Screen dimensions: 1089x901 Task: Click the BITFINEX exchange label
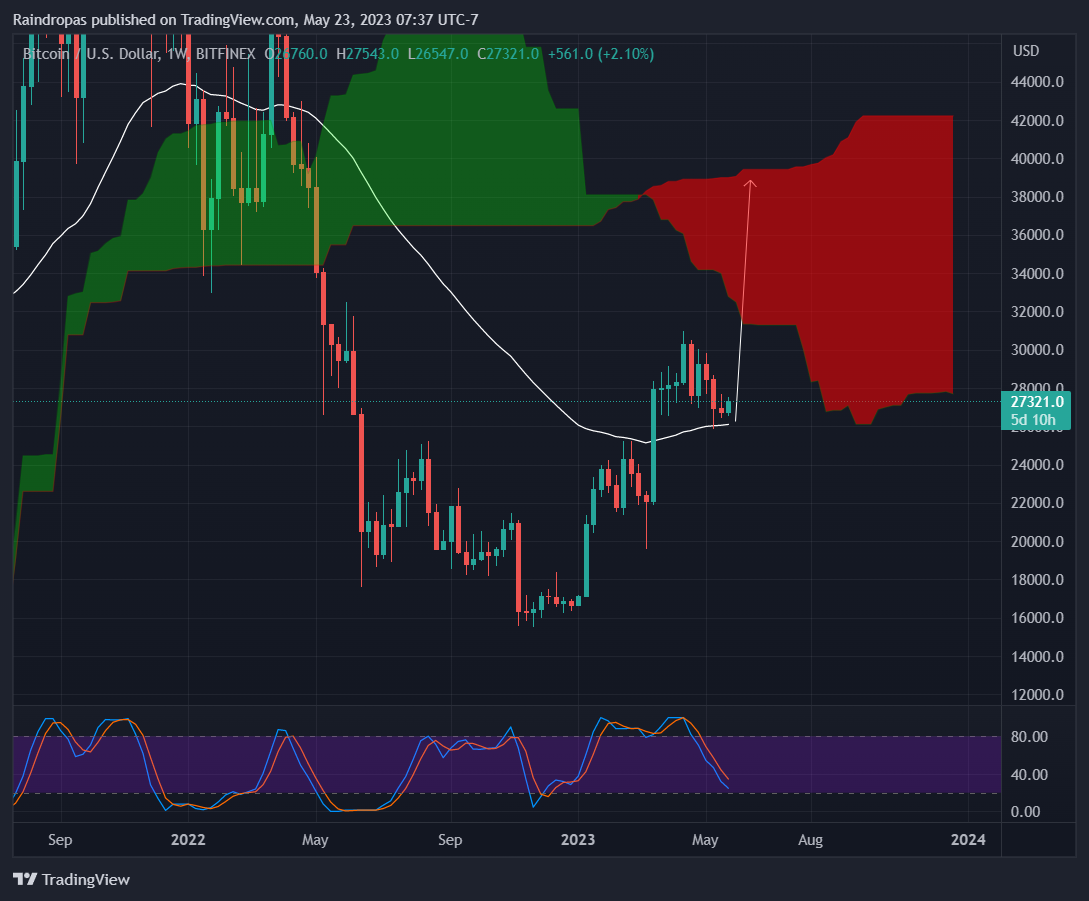226,54
